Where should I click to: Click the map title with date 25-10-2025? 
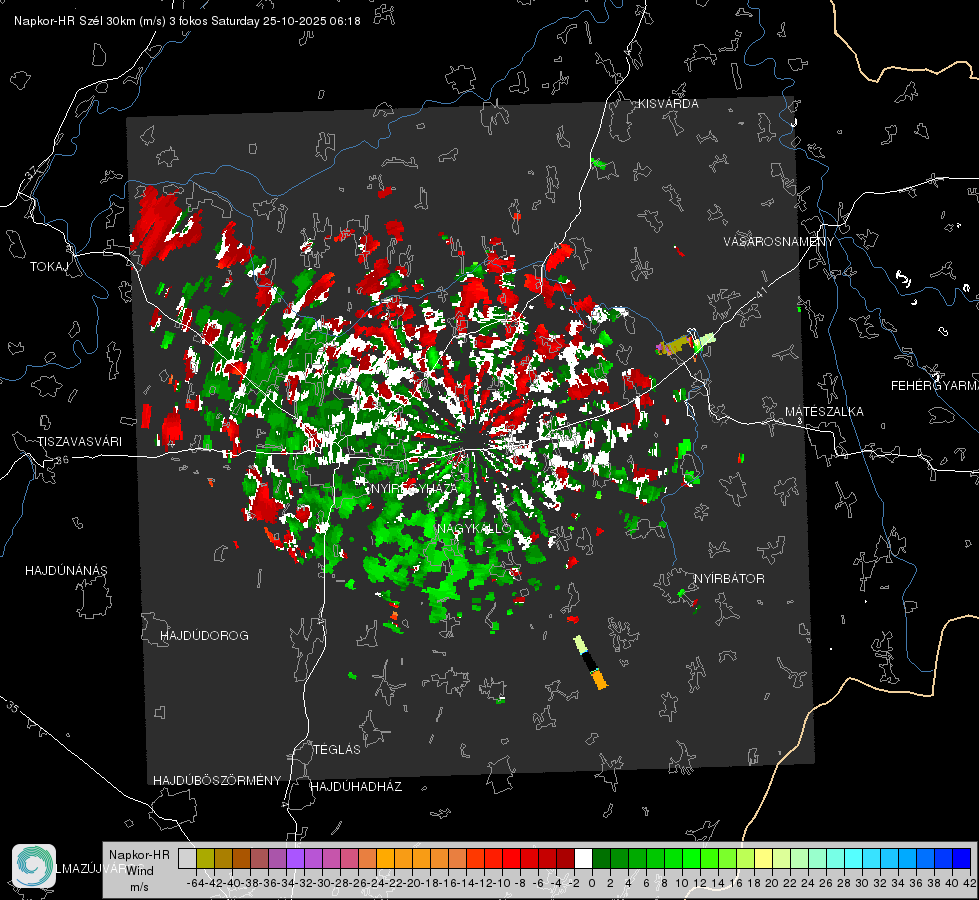(187, 21)
